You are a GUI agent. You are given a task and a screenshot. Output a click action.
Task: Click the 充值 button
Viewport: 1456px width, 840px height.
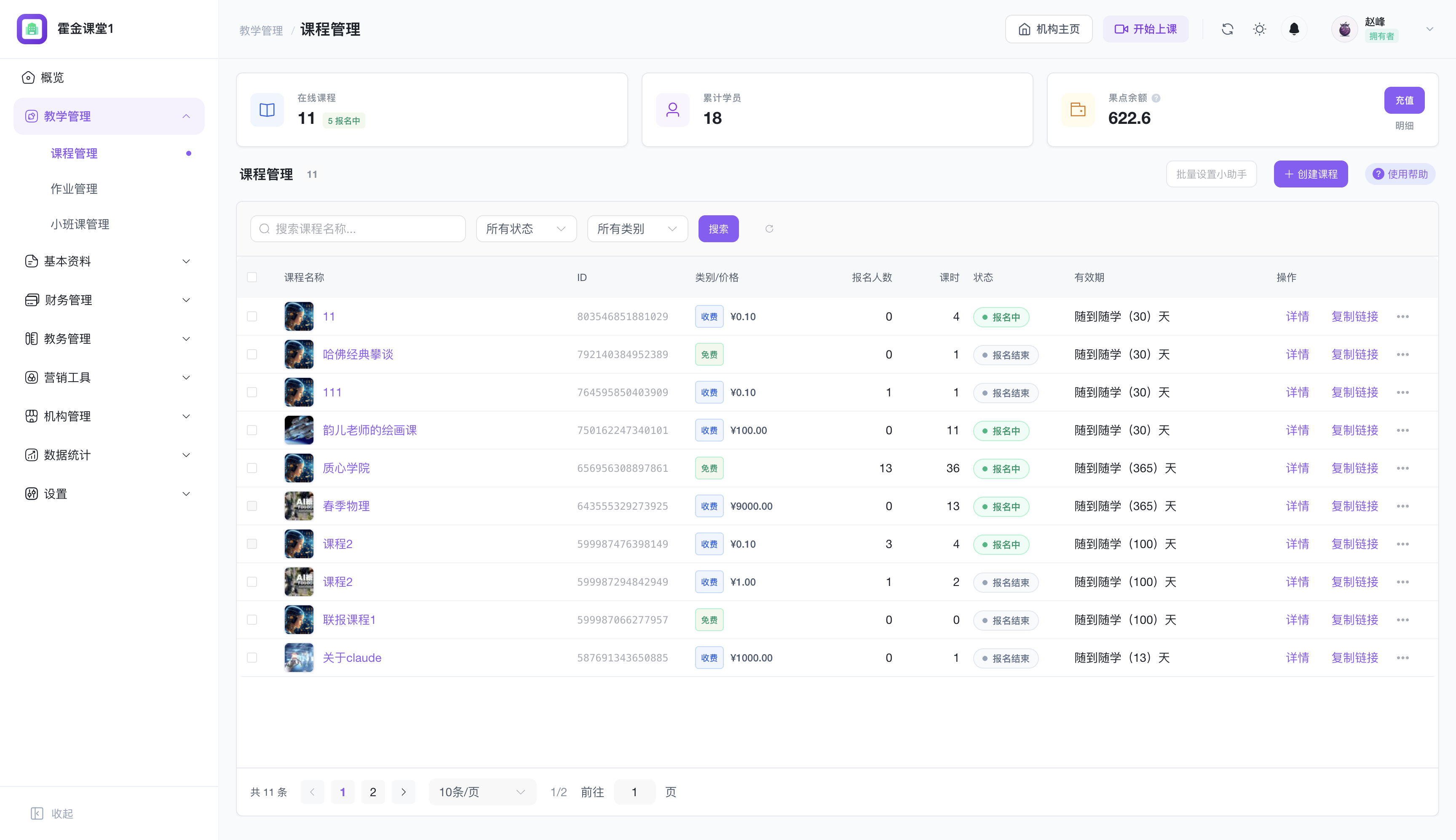pos(1404,100)
